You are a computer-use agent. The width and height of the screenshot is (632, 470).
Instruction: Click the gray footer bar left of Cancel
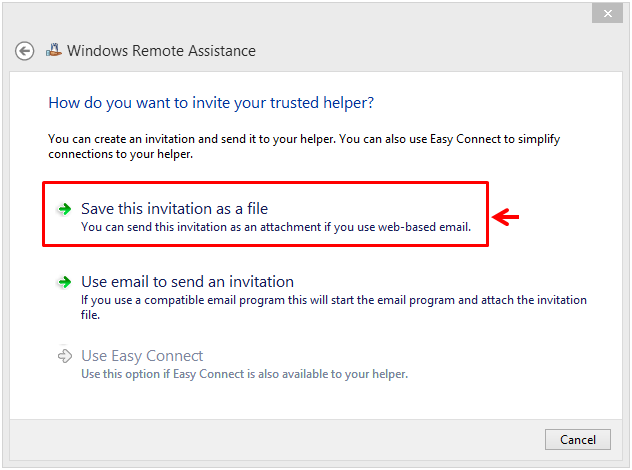274,439
